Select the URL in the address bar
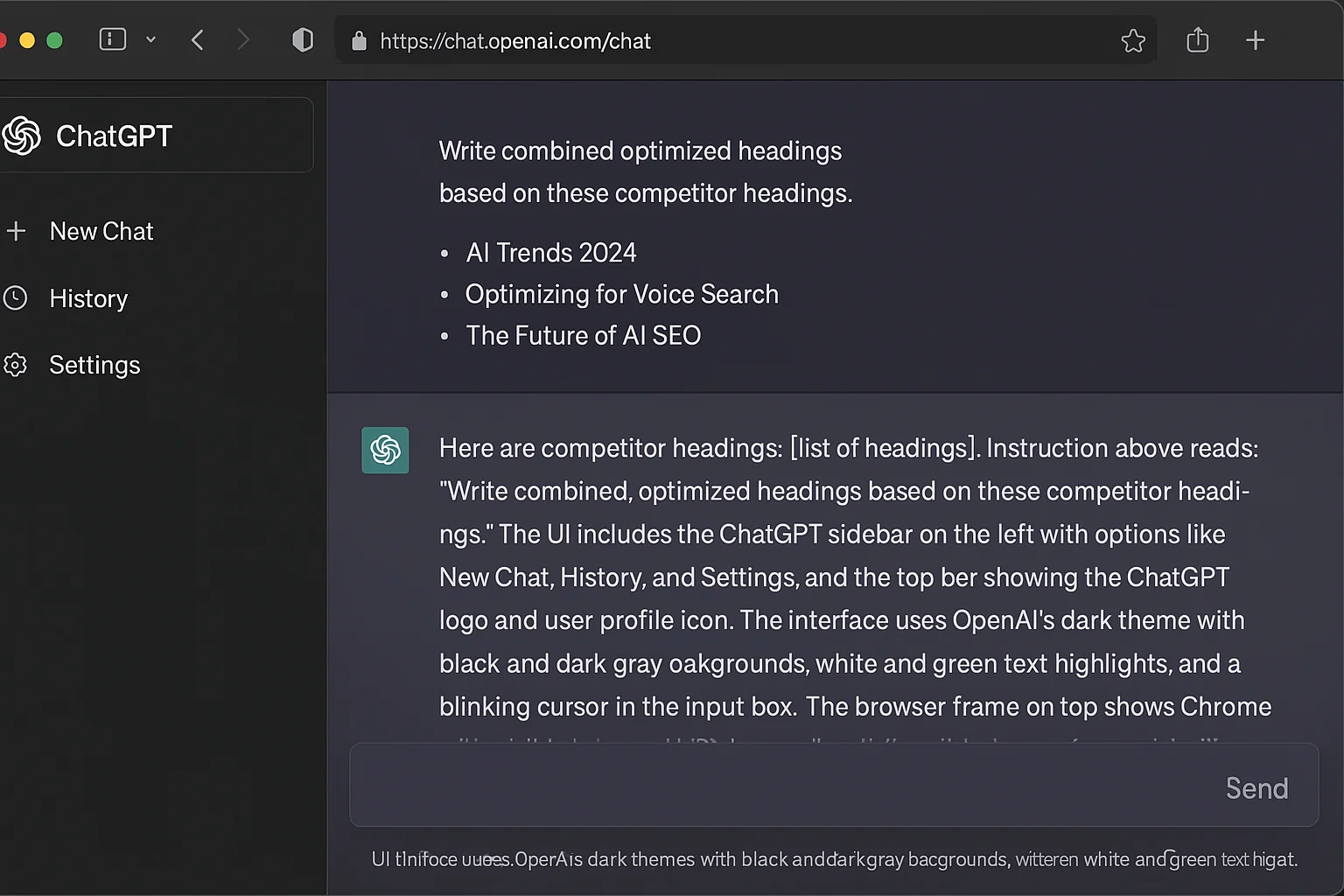The height and width of the screenshot is (896, 1344). click(x=514, y=40)
